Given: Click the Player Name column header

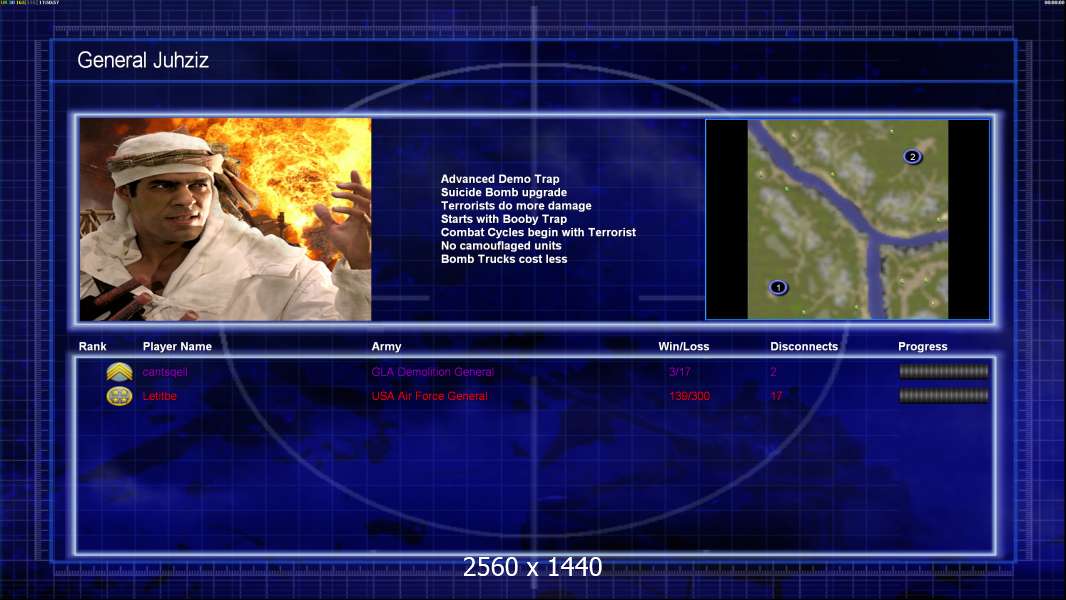Looking at the screenshot, I should click(177, 347).
